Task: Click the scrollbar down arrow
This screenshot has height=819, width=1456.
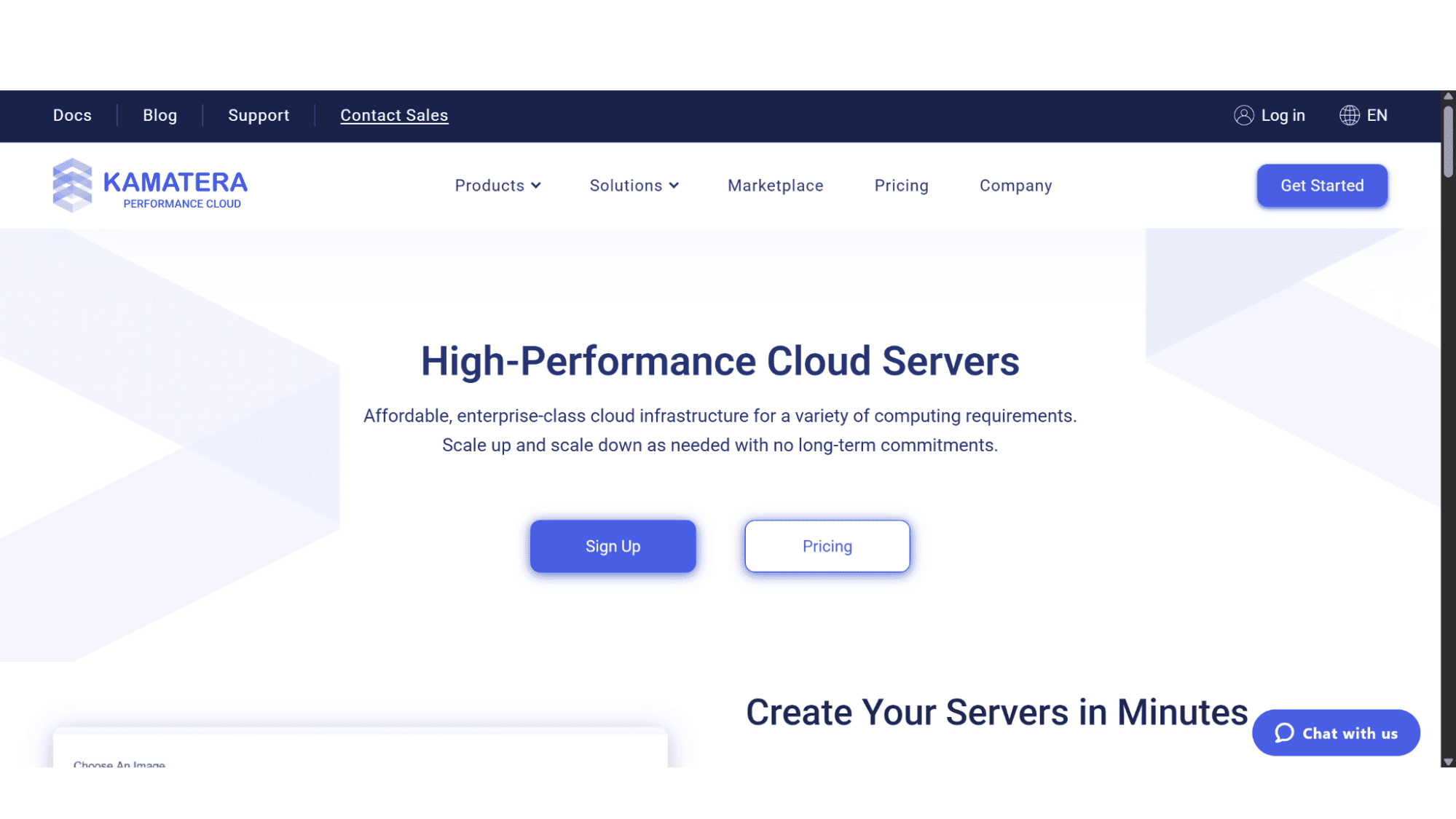Action: point(1448,761)
